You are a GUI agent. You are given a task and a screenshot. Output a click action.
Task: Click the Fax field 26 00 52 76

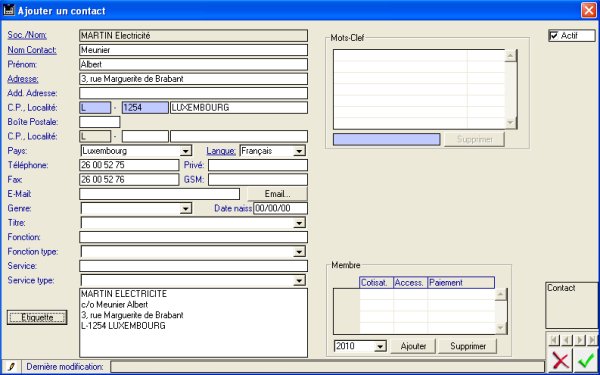(129, 179)
